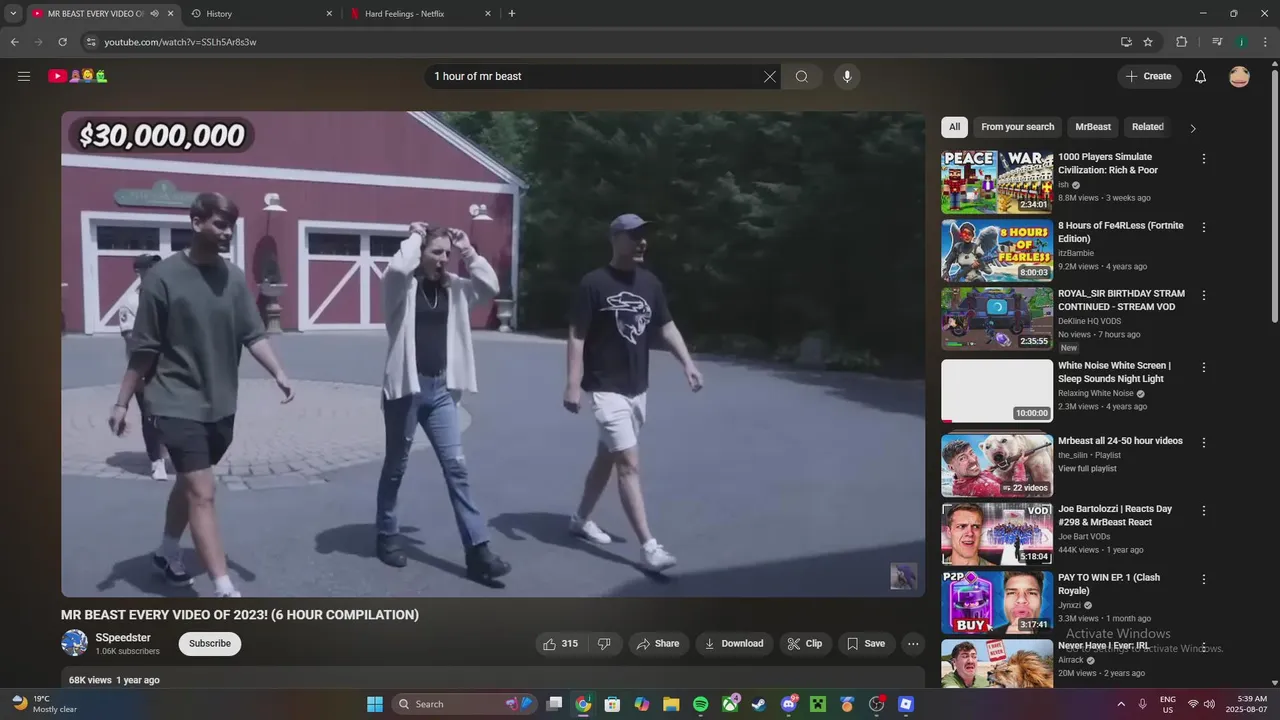Subscribe to SSpeedster channel
The image size is (1280, 720).
pos(210,644)
